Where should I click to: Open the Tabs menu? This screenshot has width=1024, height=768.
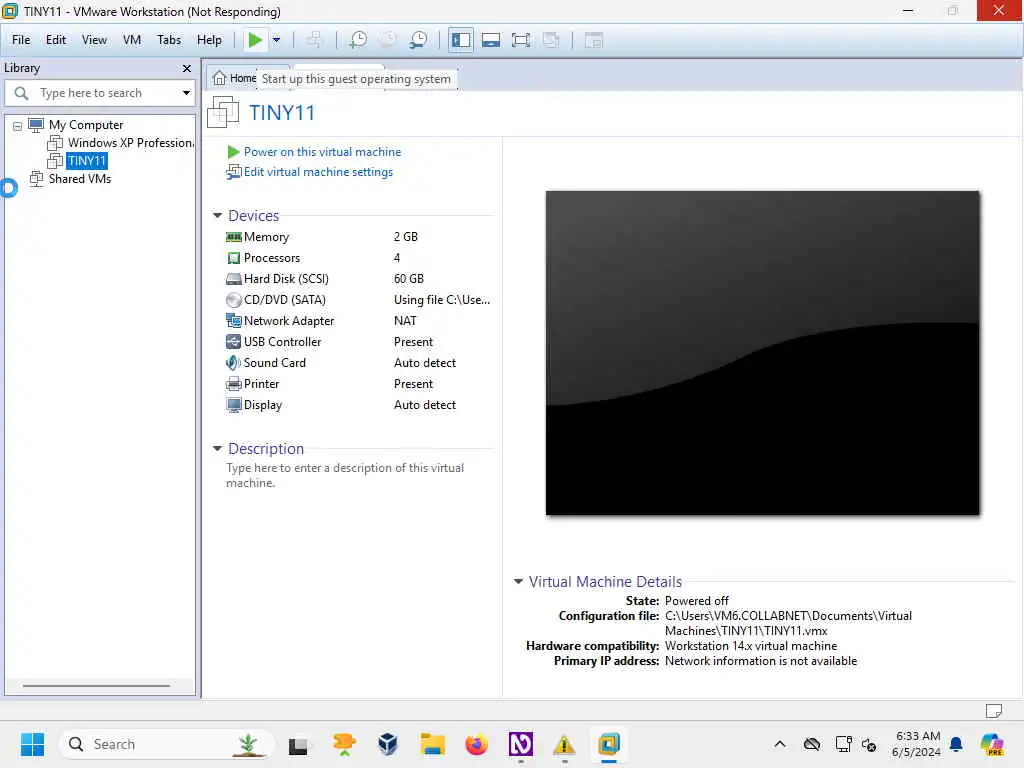[168, 40]
